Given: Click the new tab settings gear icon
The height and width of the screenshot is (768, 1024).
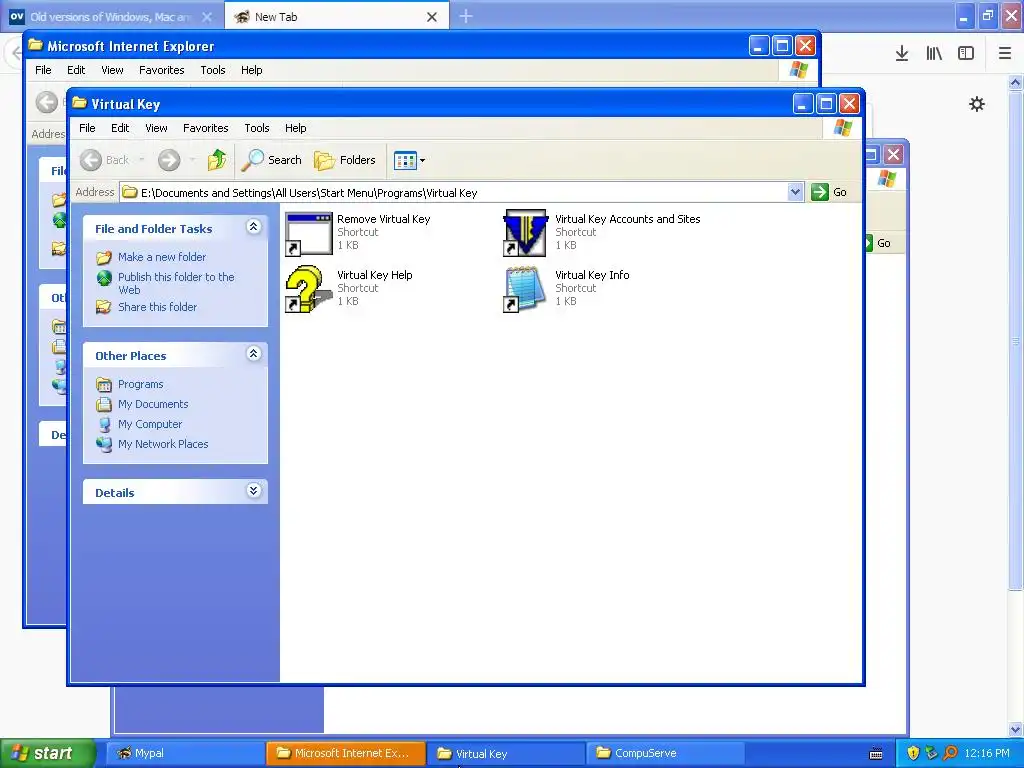Looking at the screenshot, I should pyautogui.click(x=976, y=104).
